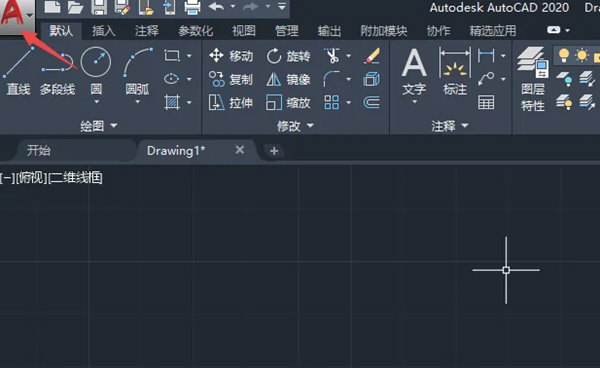The height and width of the screenshot is (368, 600).
Task: Expand the 绘图 panel
Action: pos(99,125)
